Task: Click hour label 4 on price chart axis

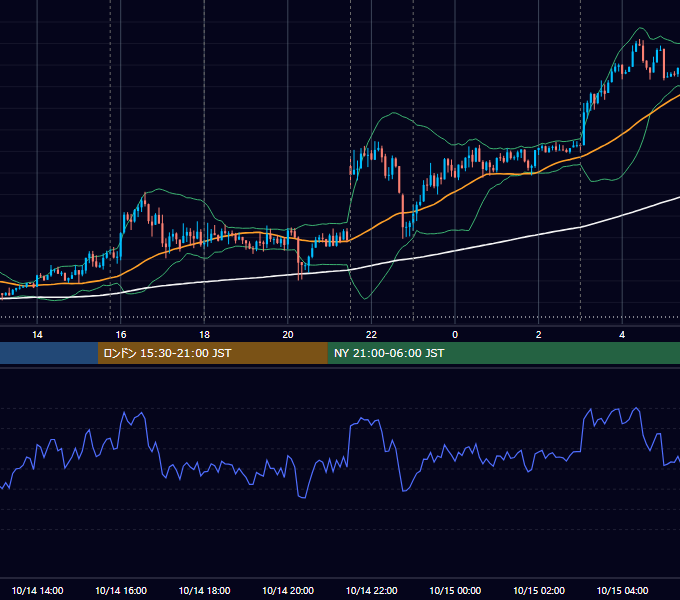Action: pyautogui.click(x=622, y=335)
